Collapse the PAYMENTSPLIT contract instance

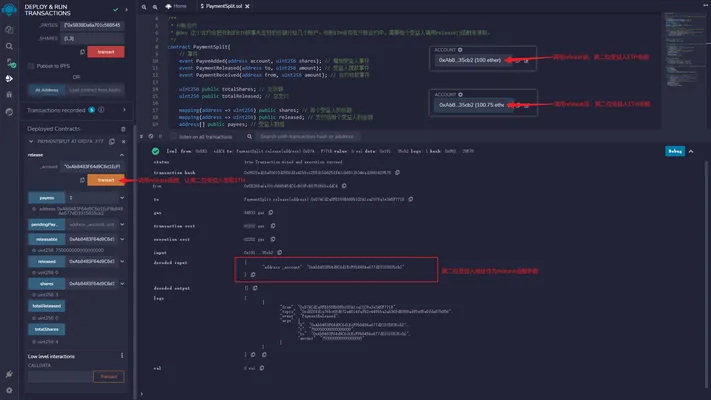coord(31,141)
